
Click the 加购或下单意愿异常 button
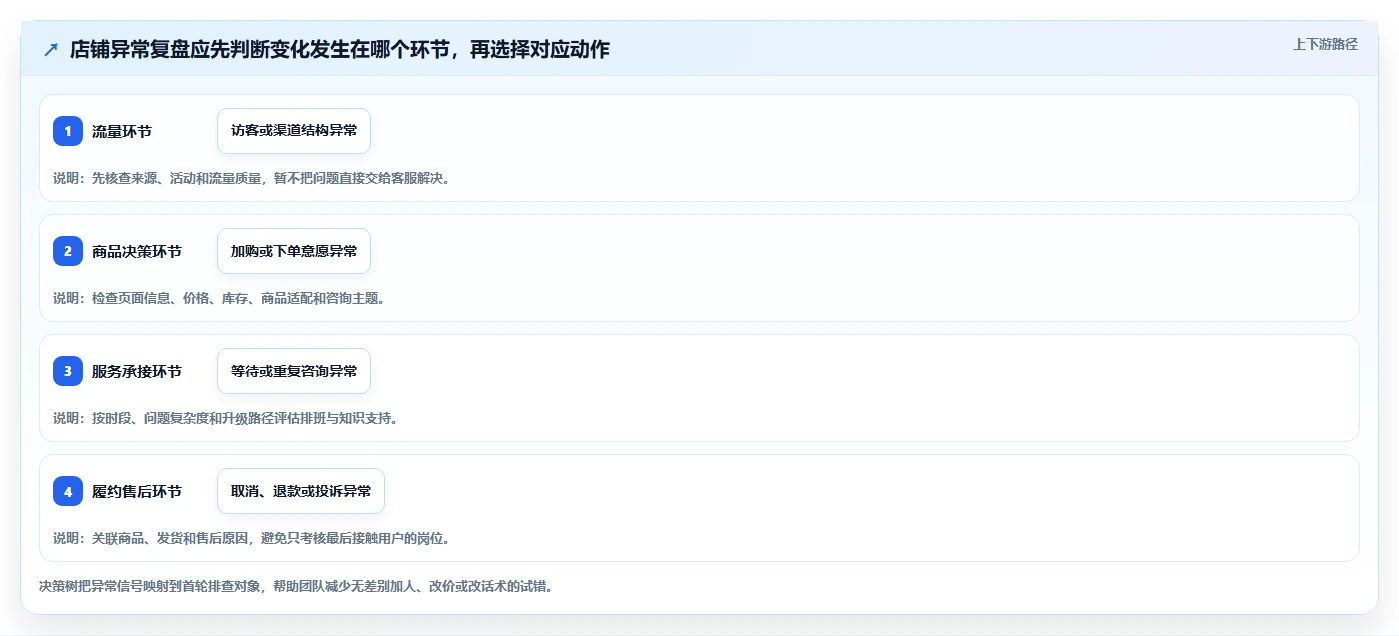point(294,251)
